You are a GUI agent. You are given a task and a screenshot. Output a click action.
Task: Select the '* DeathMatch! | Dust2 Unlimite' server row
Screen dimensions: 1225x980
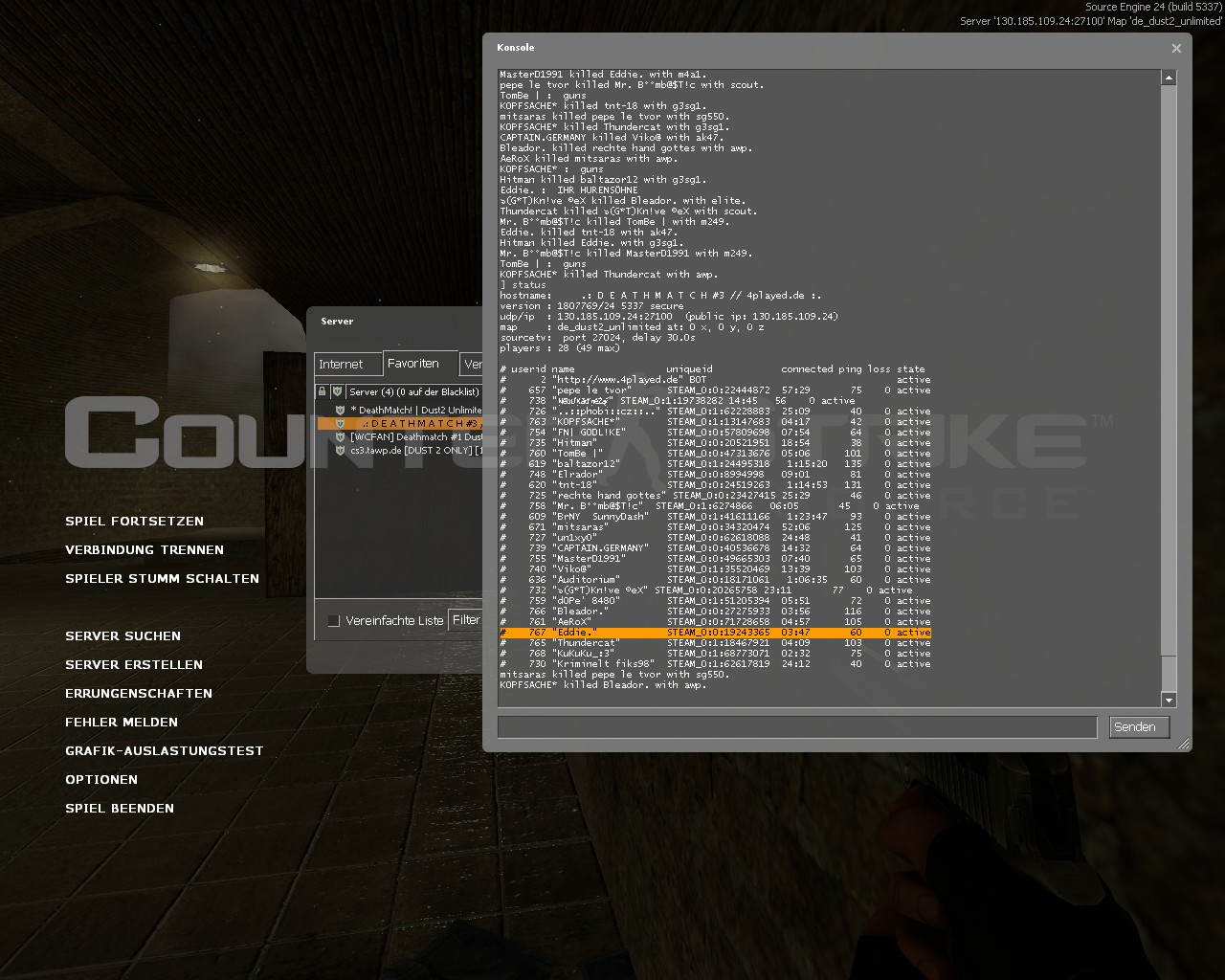click(399, 410)
